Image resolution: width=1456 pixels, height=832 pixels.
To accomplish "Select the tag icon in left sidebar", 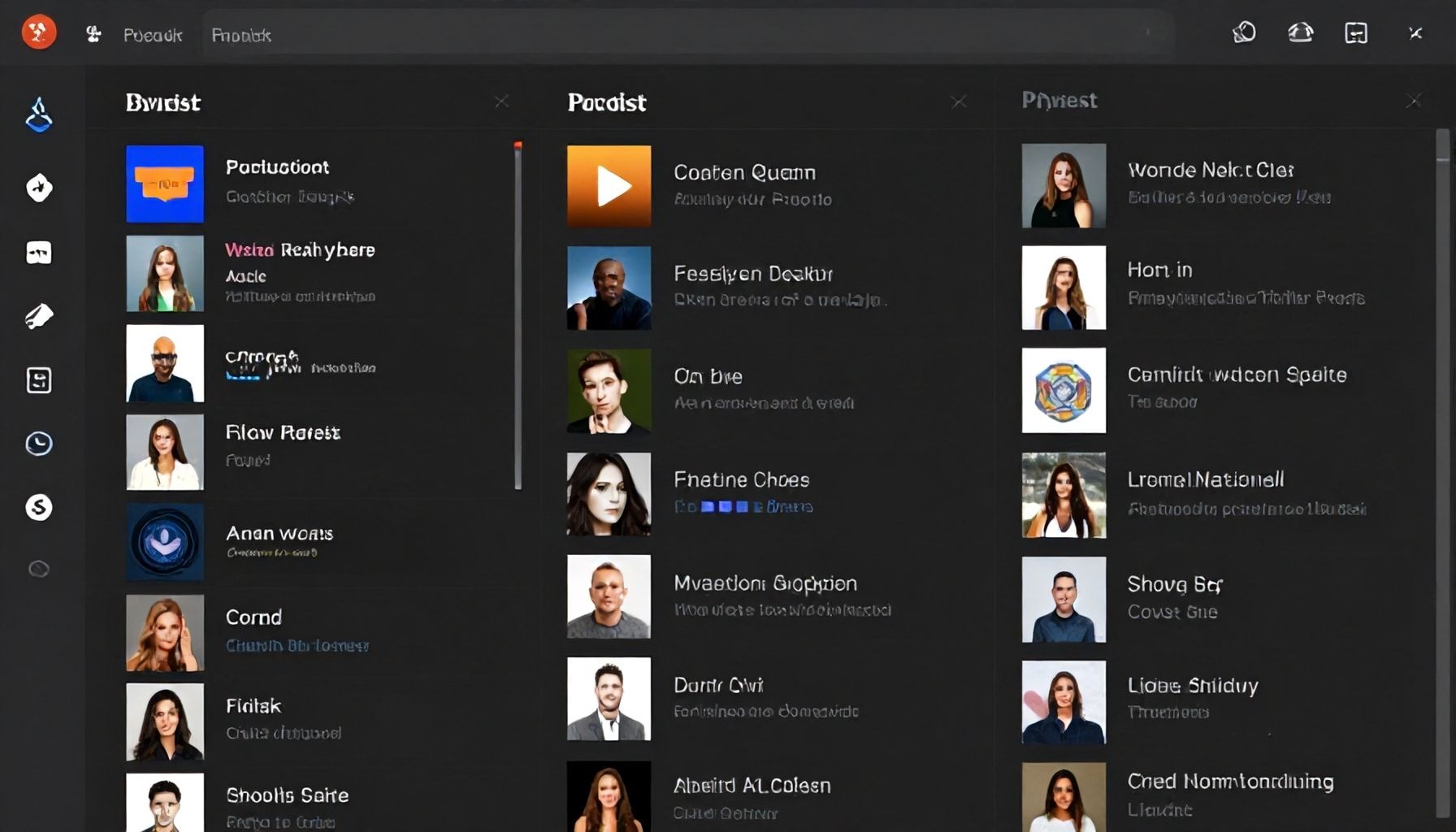I will click(x=38, y=316).
